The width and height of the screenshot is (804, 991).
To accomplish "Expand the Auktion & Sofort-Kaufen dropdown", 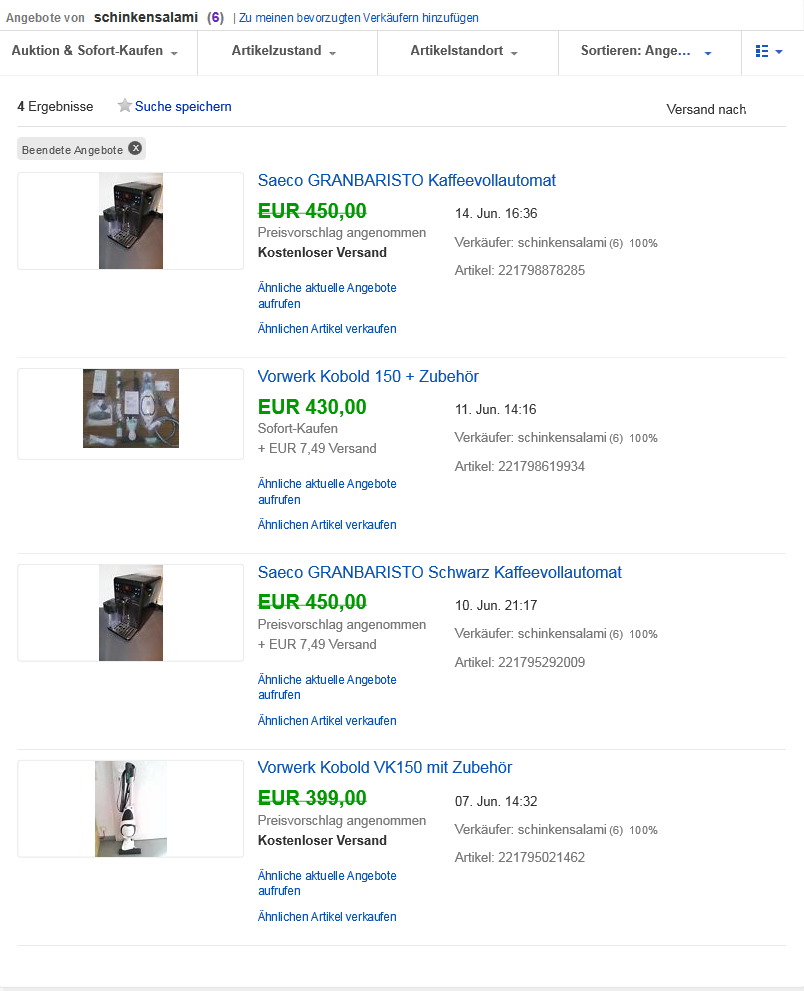I will point(95,51).
